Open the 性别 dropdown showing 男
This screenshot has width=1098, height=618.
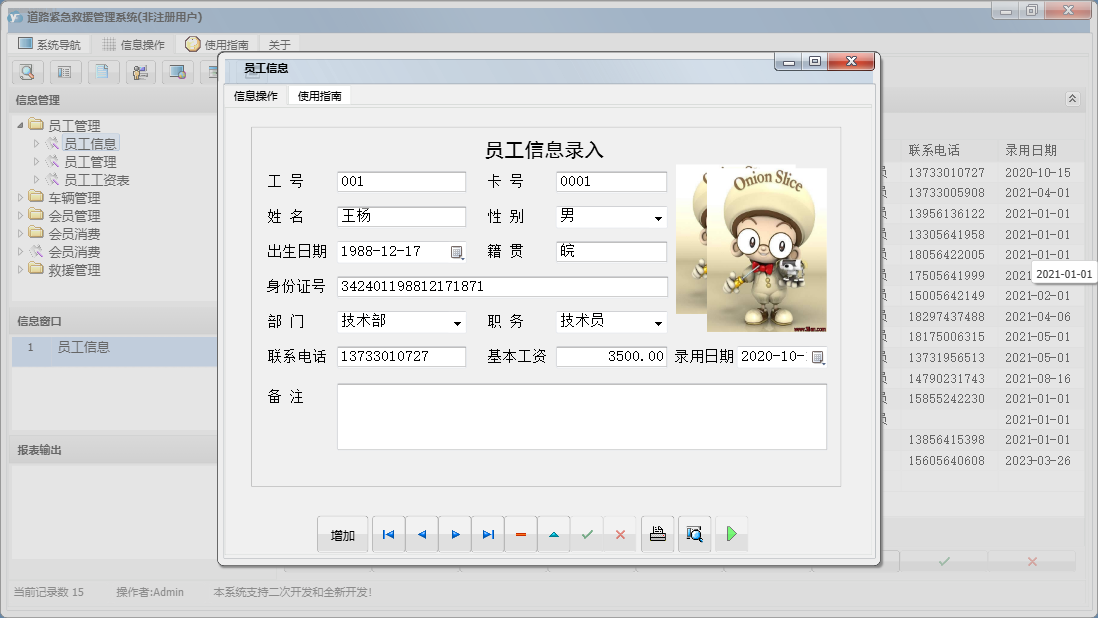pyautogui.click(x=646, y=216)
